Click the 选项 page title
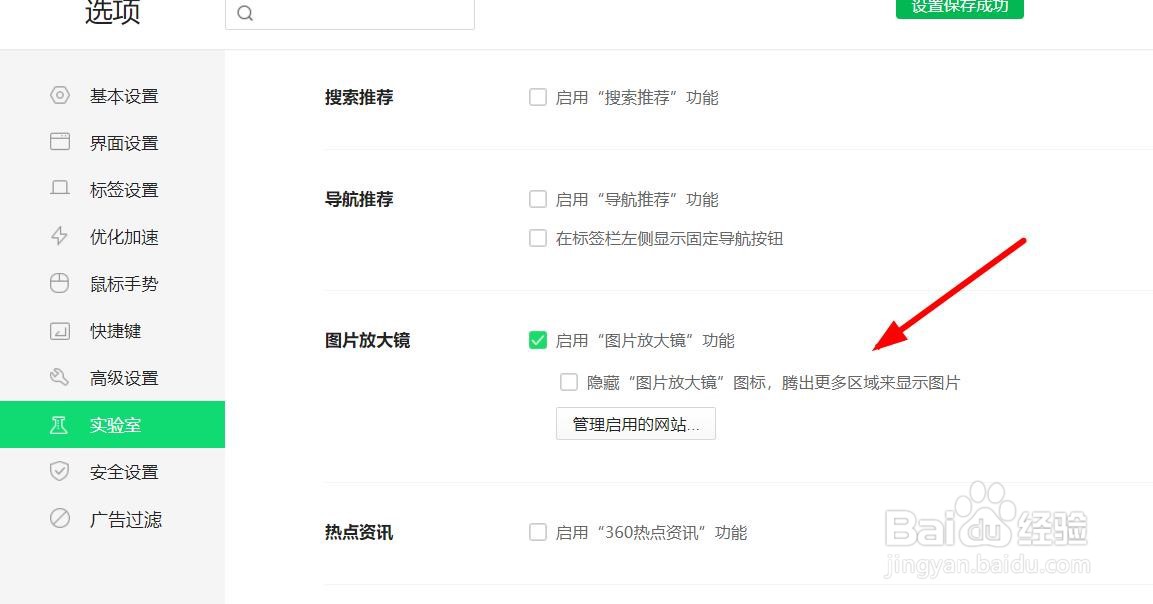The height and width of the screenshot is (604, 1153). pos(113,12)
